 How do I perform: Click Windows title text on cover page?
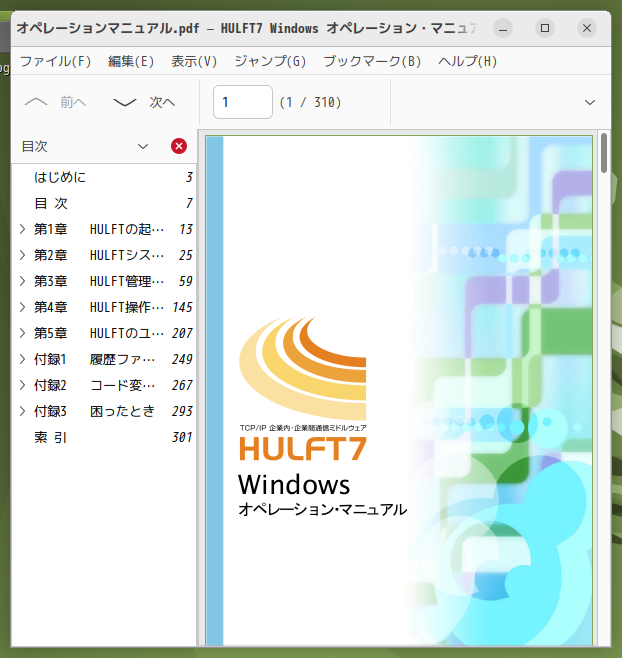294,485
